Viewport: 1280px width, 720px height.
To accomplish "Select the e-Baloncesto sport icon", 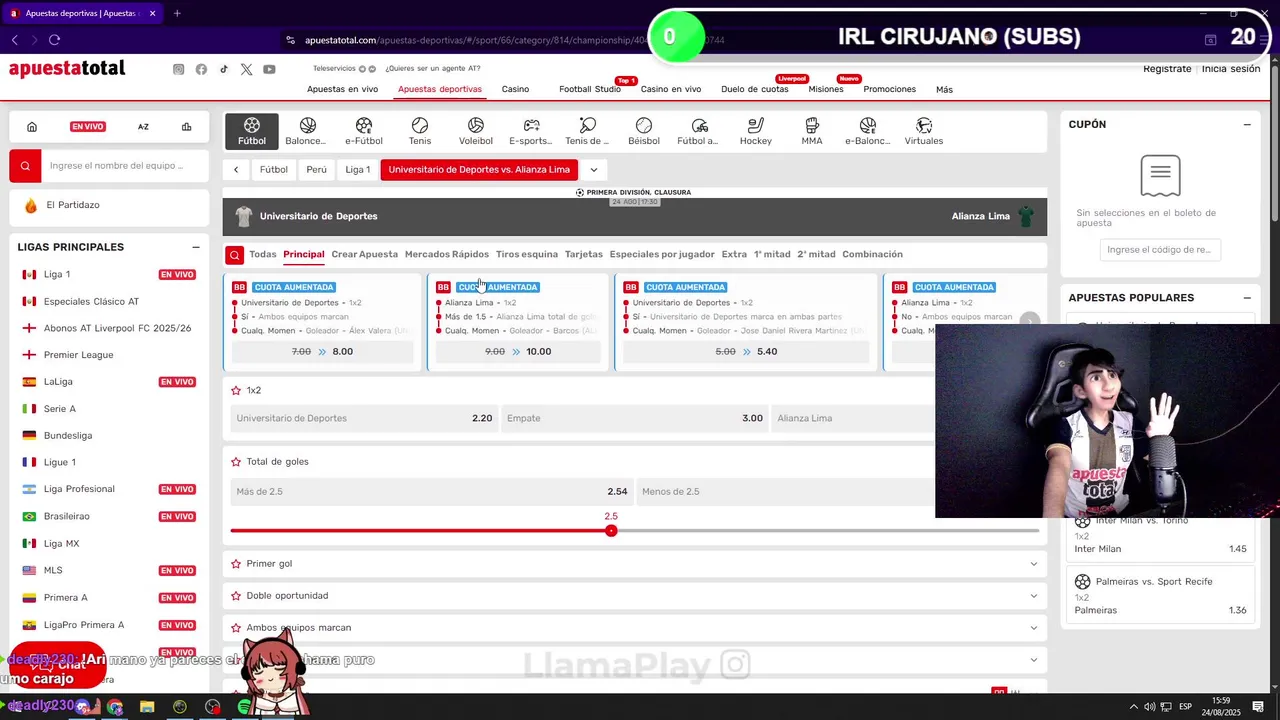I will point(867,131).
